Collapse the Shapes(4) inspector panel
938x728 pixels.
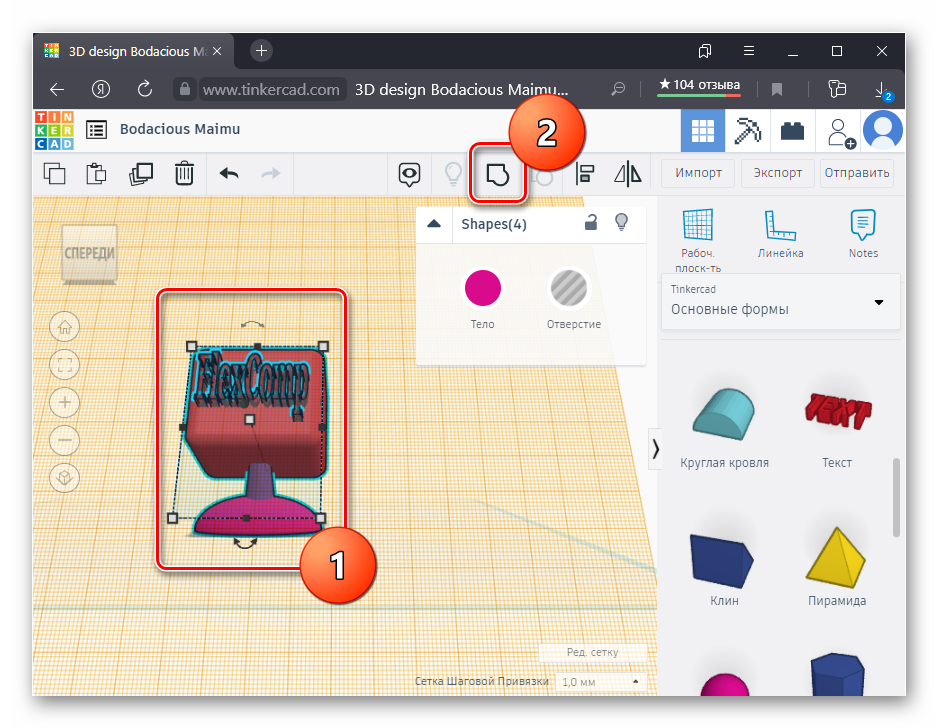tap(434, 224)
